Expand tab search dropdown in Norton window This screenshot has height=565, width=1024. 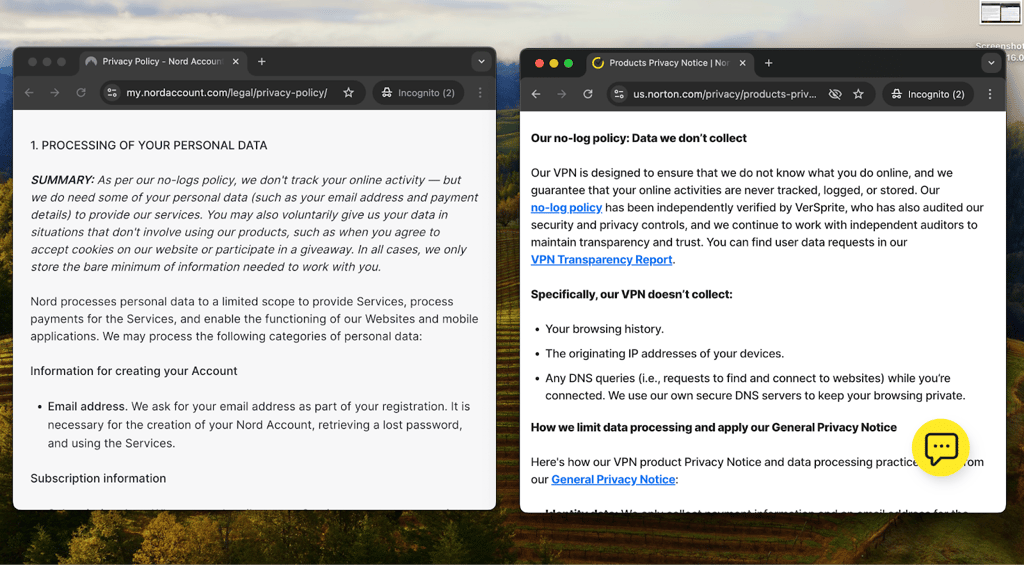991,63
